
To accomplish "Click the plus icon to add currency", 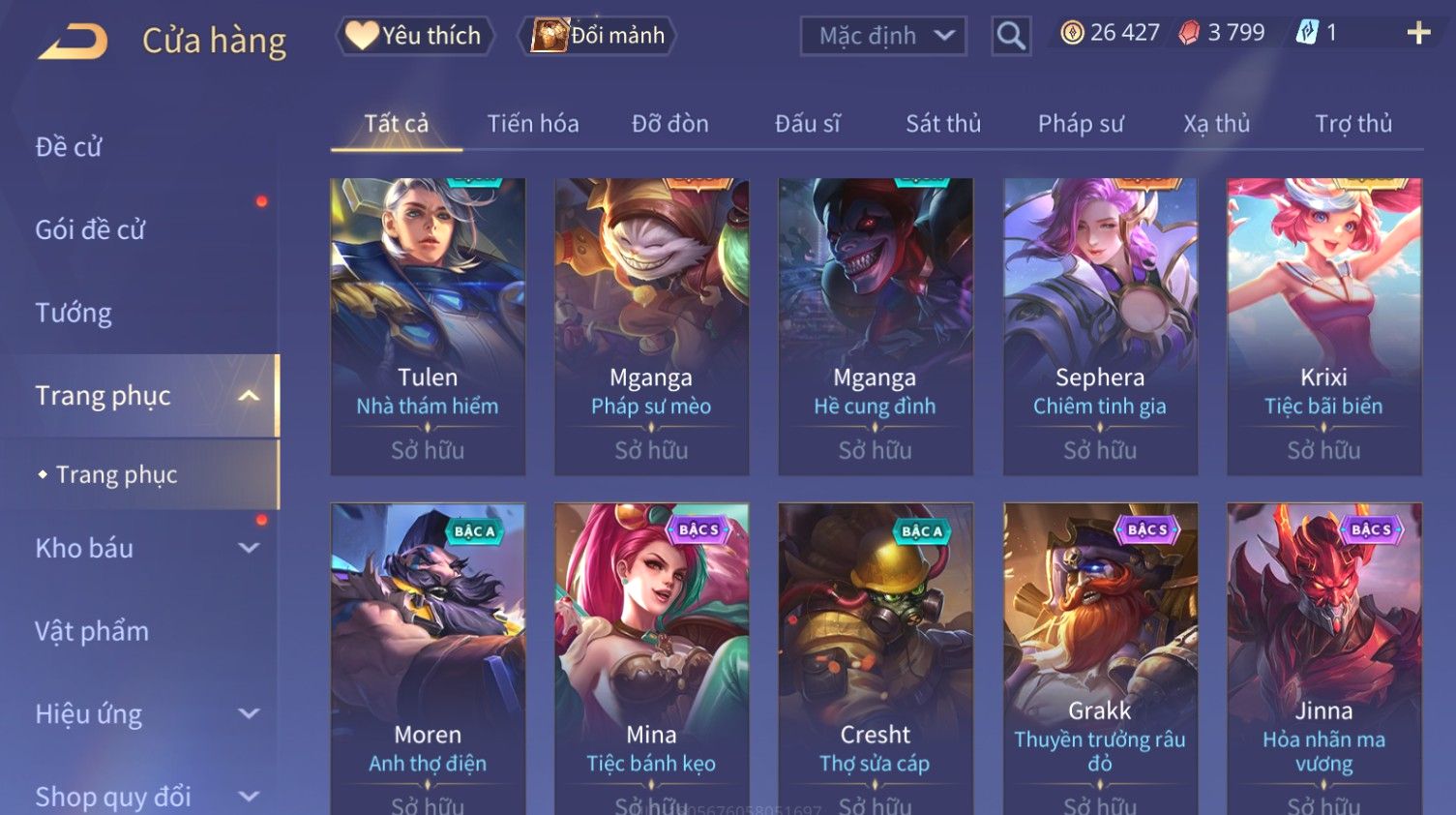I will [1418, 33].
